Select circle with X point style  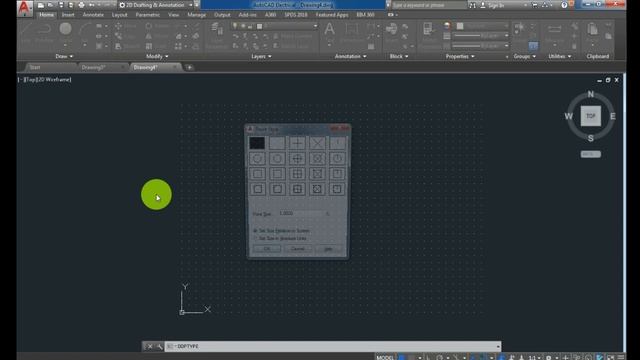[x=317, y=158]
